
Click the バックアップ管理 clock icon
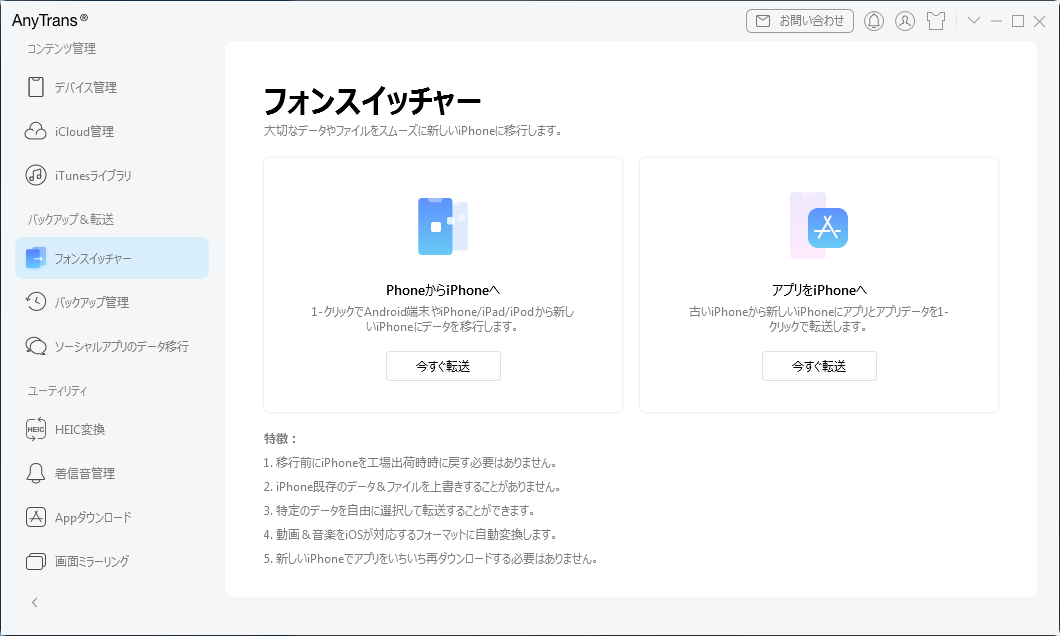tap(36, 302)
